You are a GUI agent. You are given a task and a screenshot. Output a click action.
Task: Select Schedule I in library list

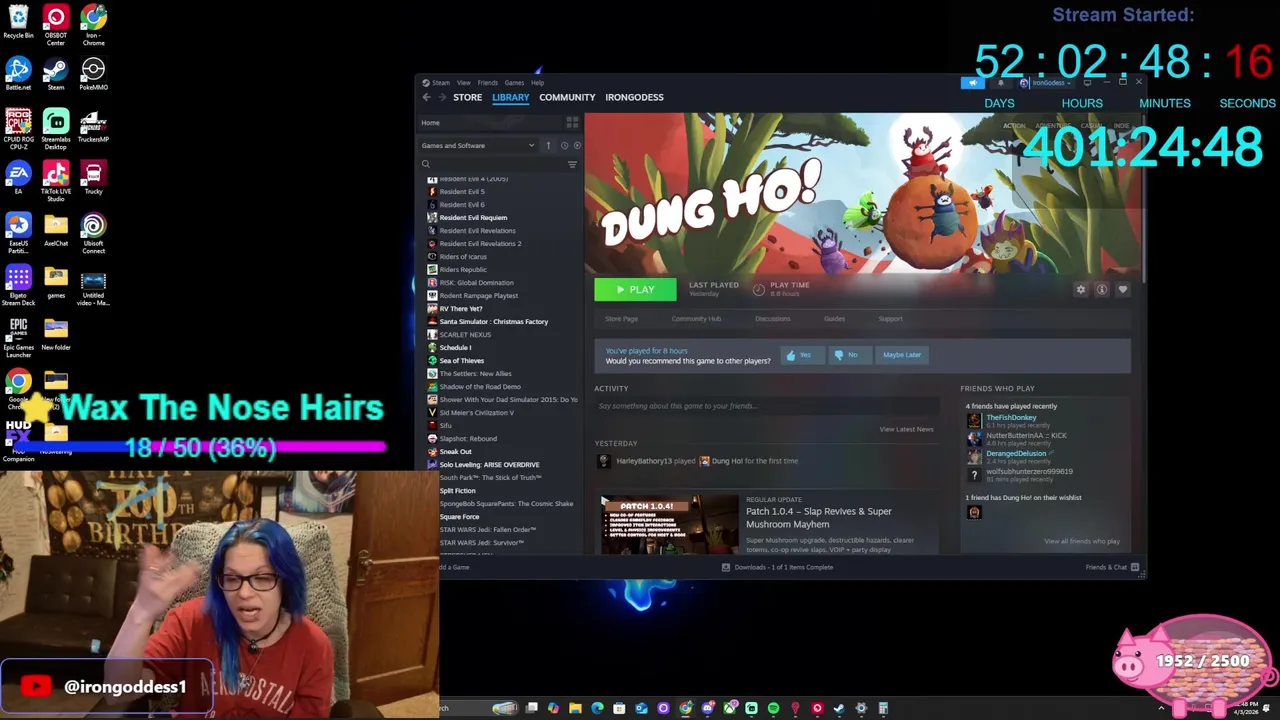[x=455, y=348]
